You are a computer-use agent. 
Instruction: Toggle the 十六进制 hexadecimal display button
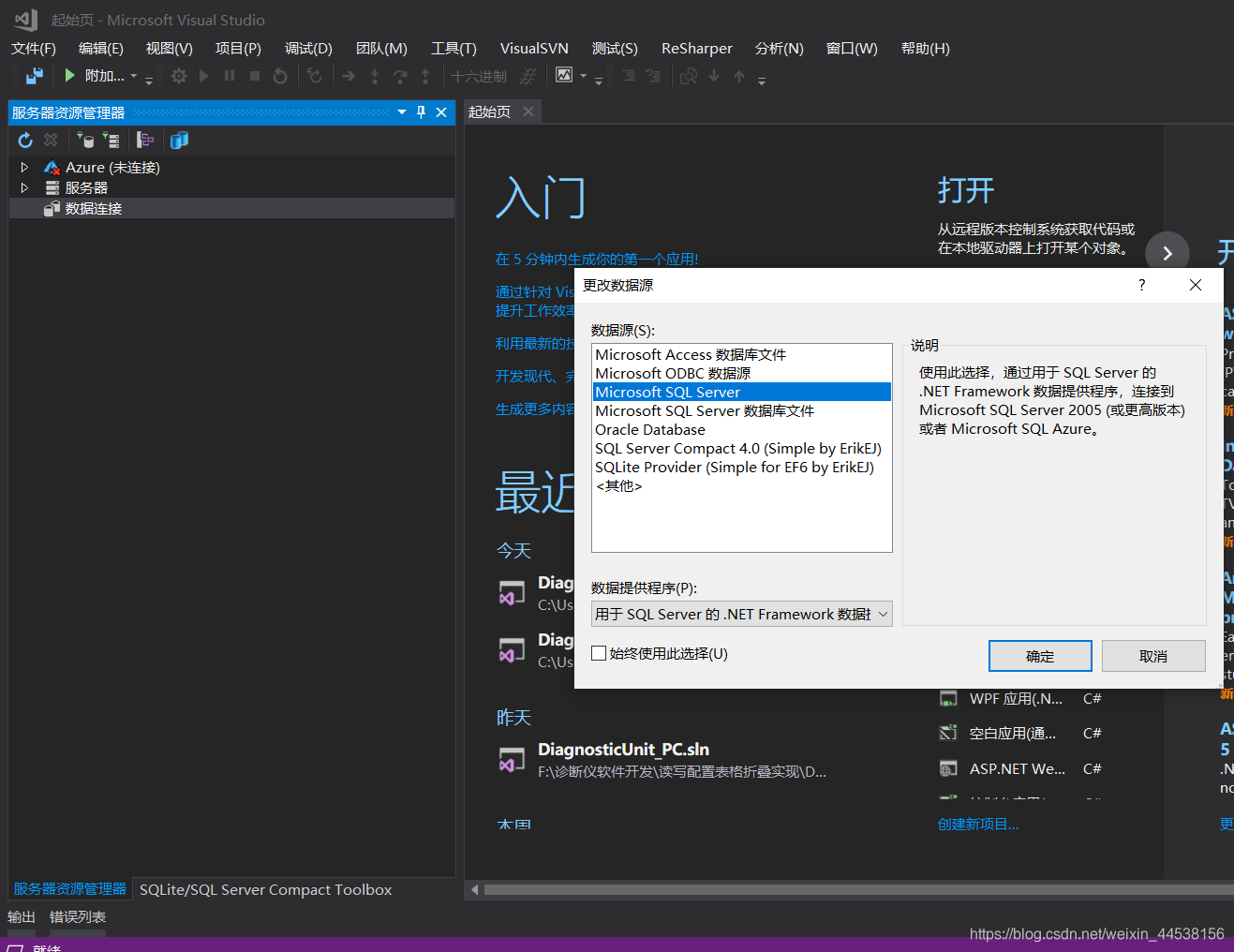click(479, 76)
